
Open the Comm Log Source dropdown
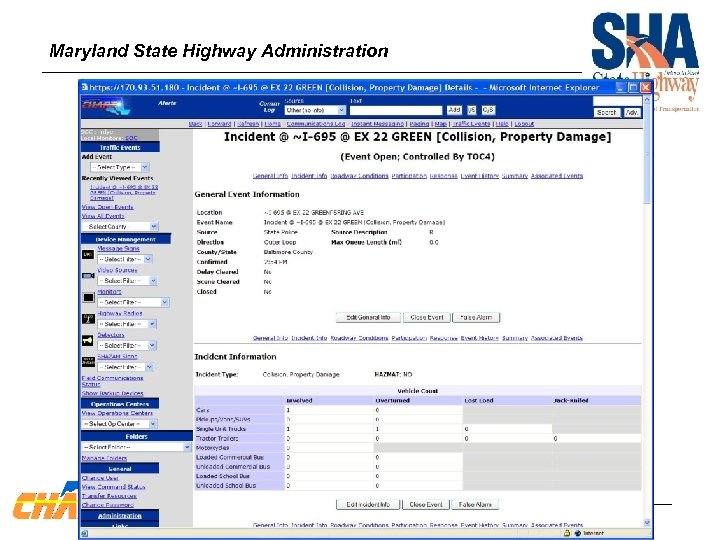(315, 110)
